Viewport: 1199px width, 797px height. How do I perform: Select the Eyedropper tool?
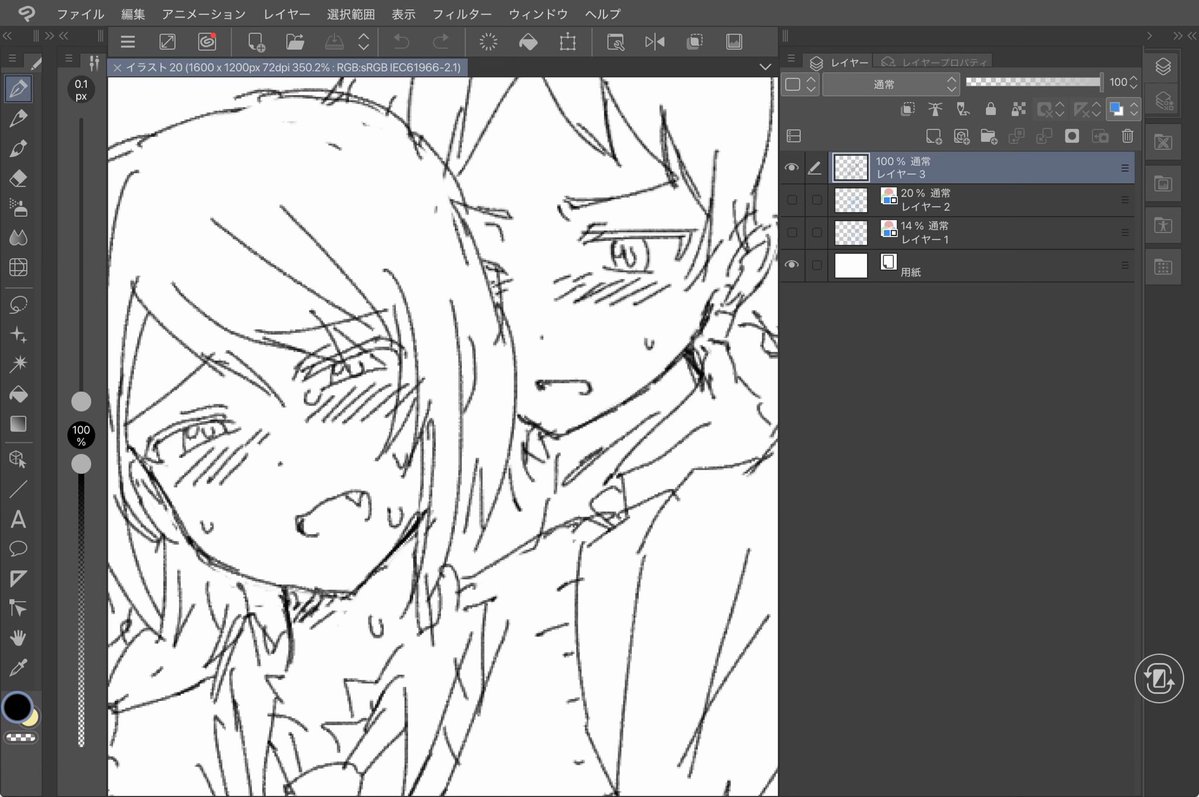point(18,668)
